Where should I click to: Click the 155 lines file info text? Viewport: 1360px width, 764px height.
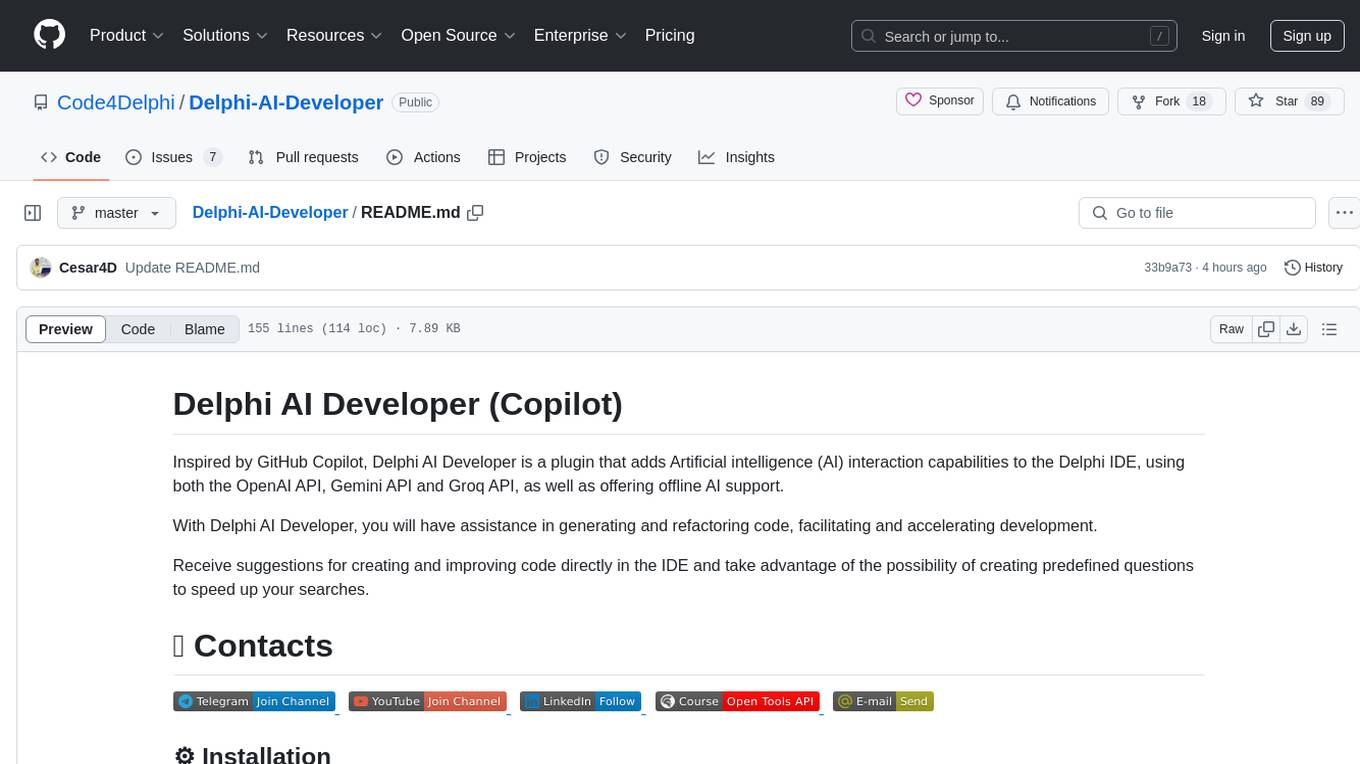[354, 329]
